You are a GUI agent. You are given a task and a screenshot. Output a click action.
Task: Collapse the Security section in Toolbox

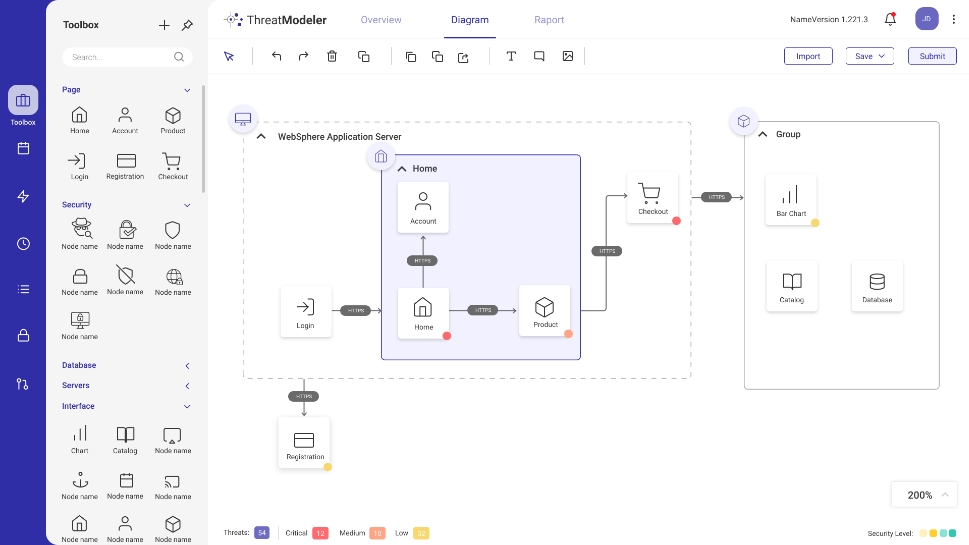187,205
